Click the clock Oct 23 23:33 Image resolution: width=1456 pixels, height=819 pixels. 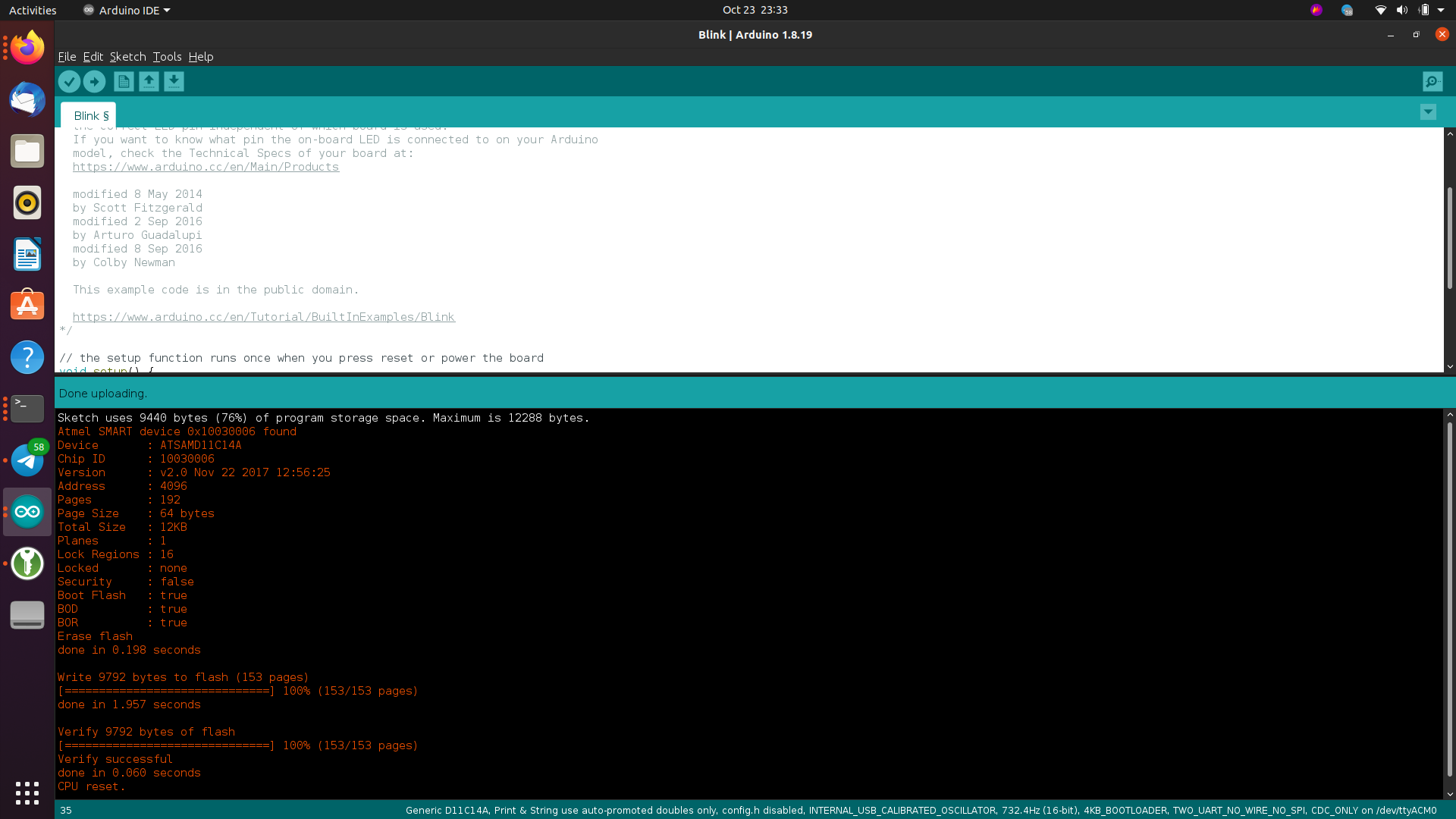(x=755, y=10)
